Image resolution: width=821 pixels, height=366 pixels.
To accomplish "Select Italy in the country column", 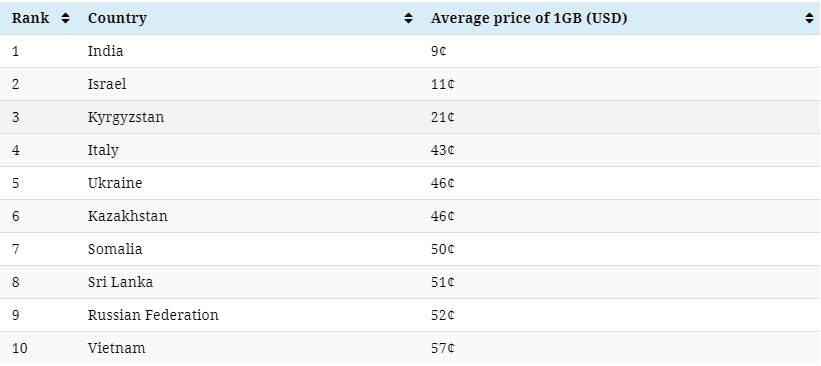I will pos(103,150).
